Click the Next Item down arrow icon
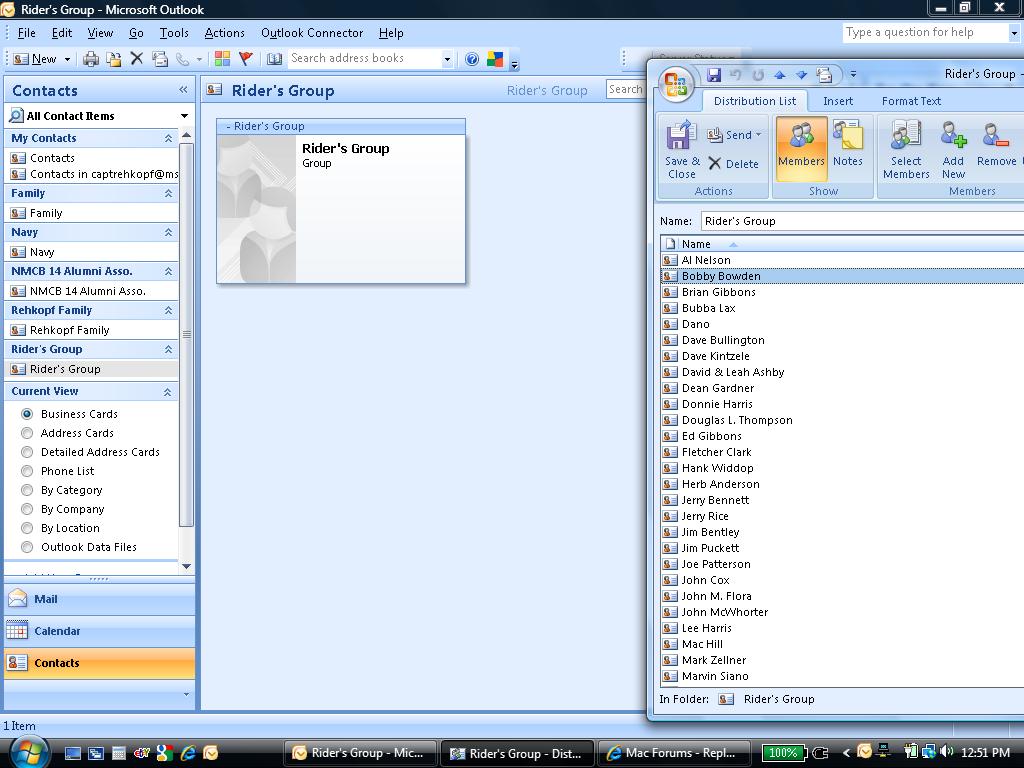This screenshot has width=1024, height=768. [801, 74]
